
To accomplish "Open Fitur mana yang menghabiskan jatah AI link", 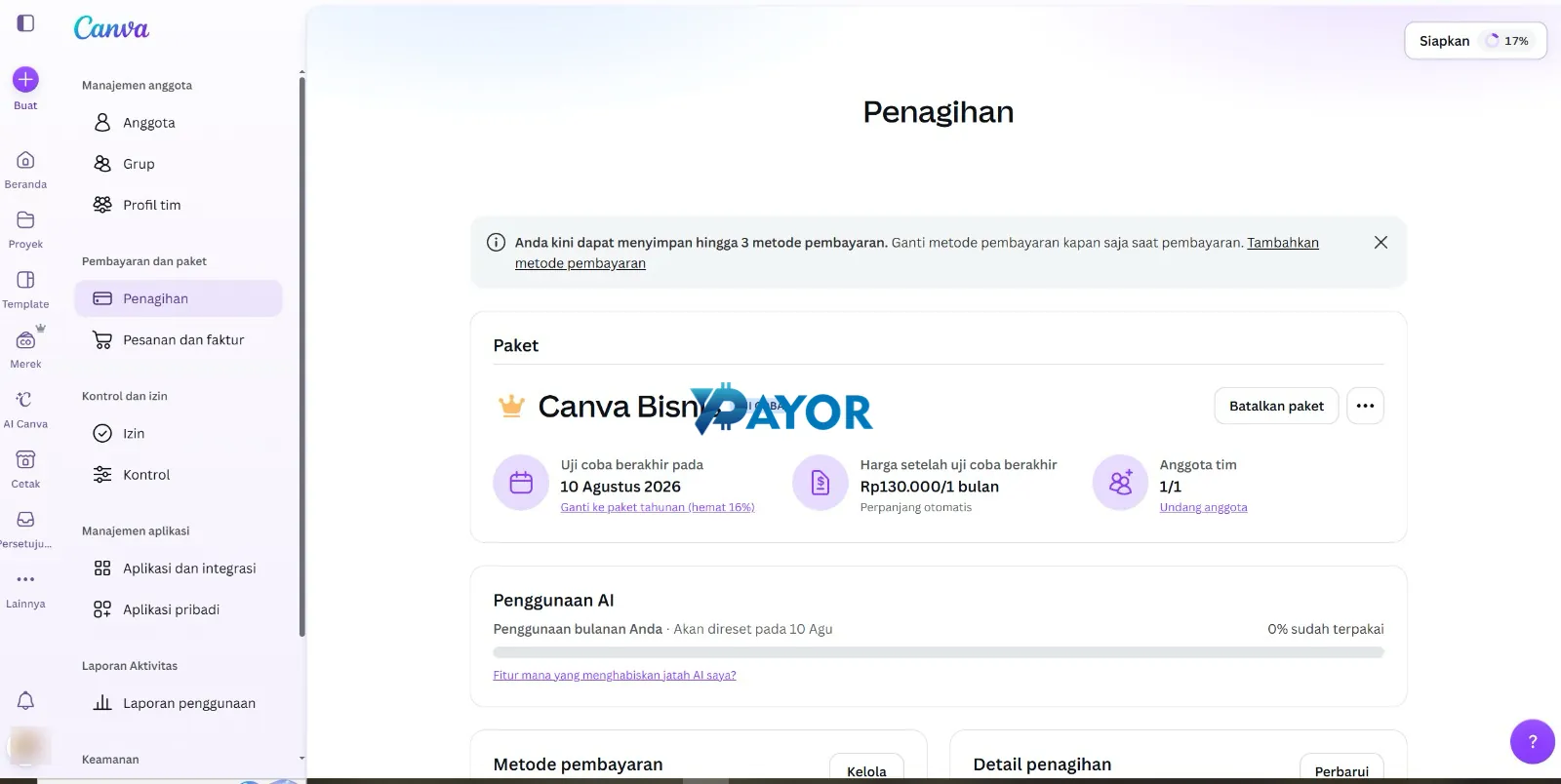I will [615, 675].
